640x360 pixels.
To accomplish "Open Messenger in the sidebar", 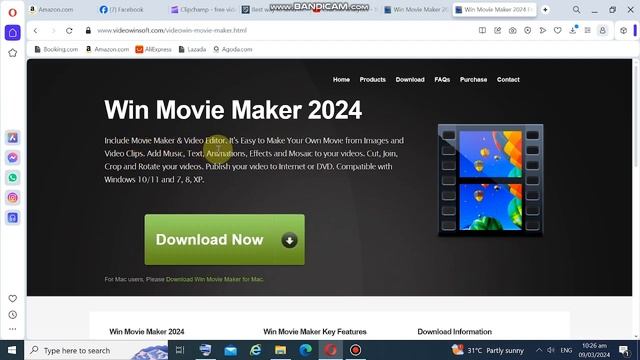I will (13, 158).
